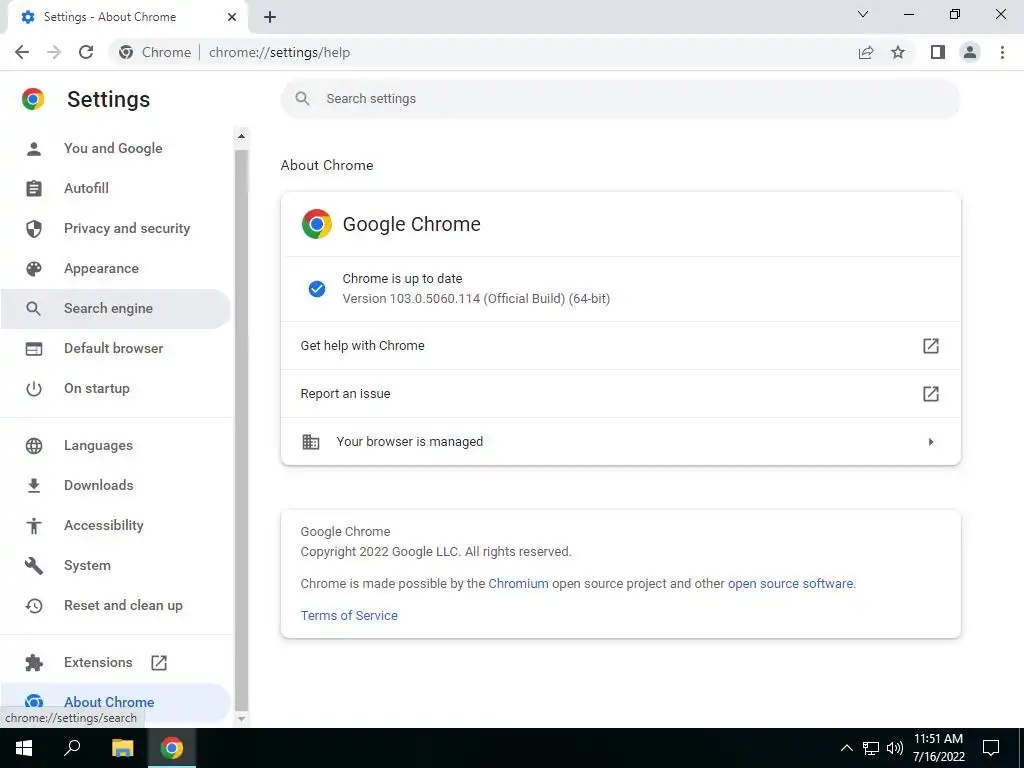Click the external link icon next to Extensions

[159, 662]
